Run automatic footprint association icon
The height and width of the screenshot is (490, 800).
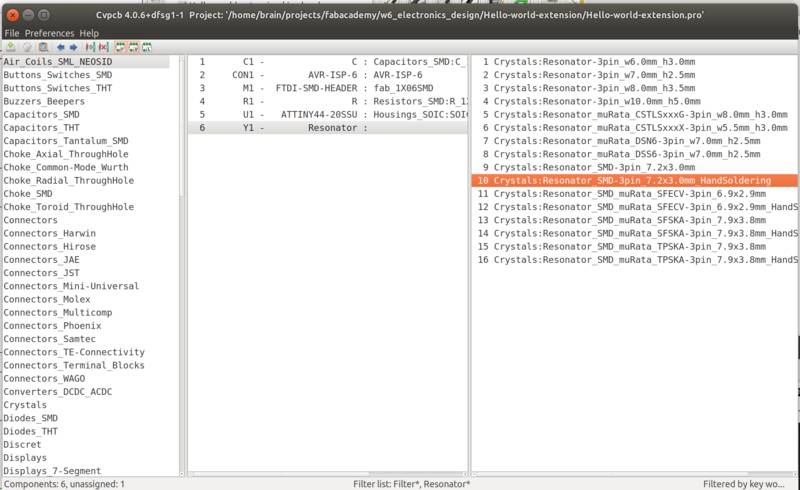[90, 47]
